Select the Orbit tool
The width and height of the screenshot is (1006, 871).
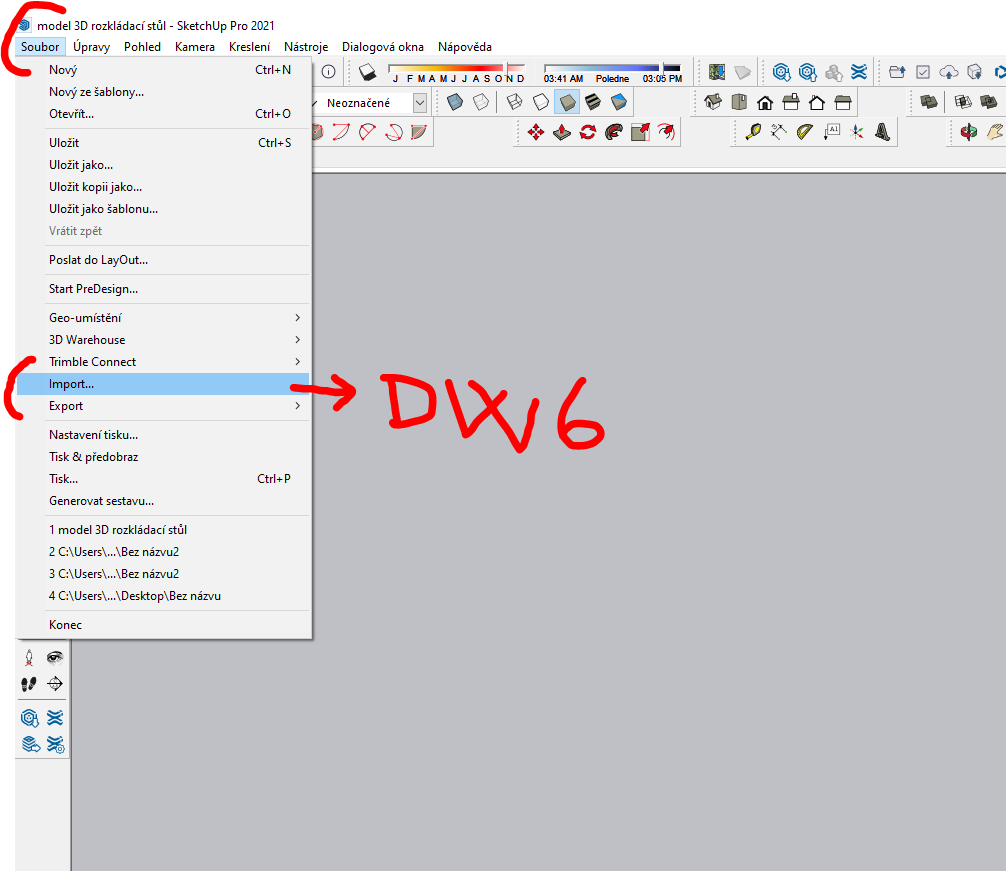969,132
